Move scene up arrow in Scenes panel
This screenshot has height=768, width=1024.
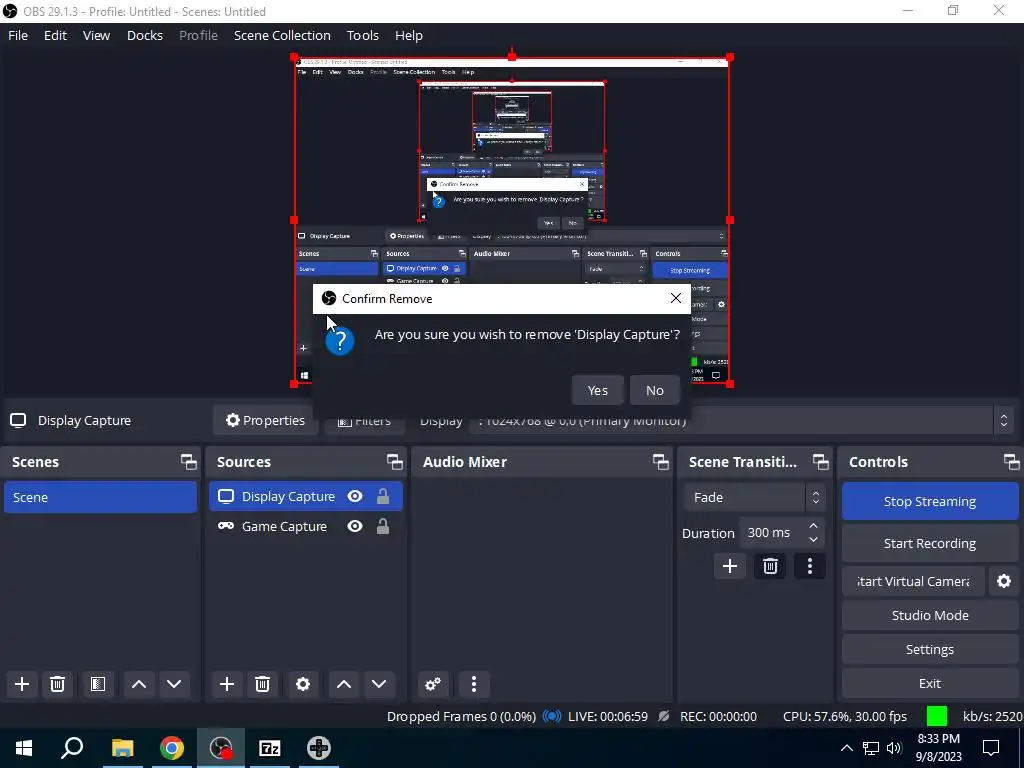(138, 684)
